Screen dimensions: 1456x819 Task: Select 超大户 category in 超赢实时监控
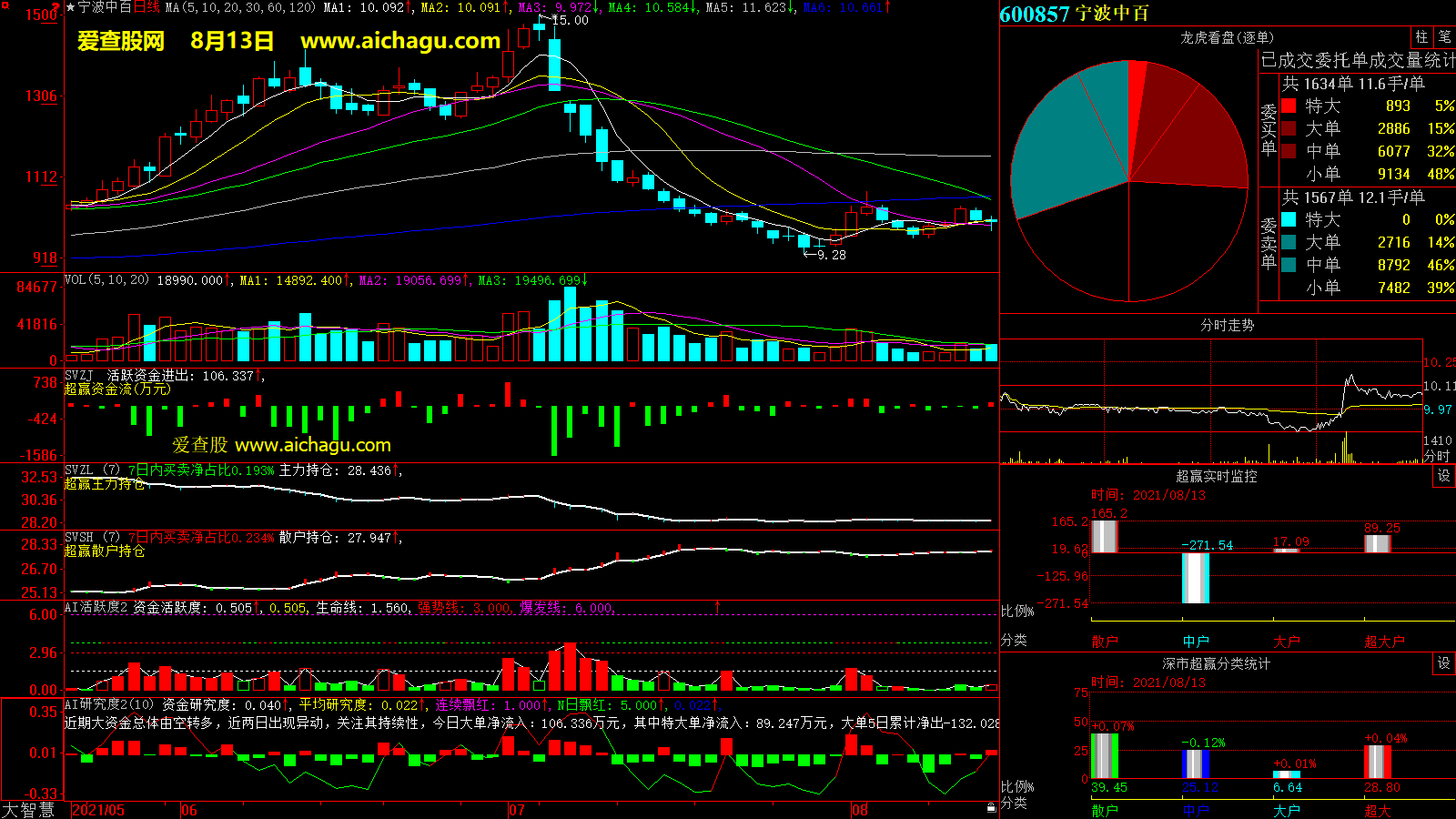coord(1384,642)
